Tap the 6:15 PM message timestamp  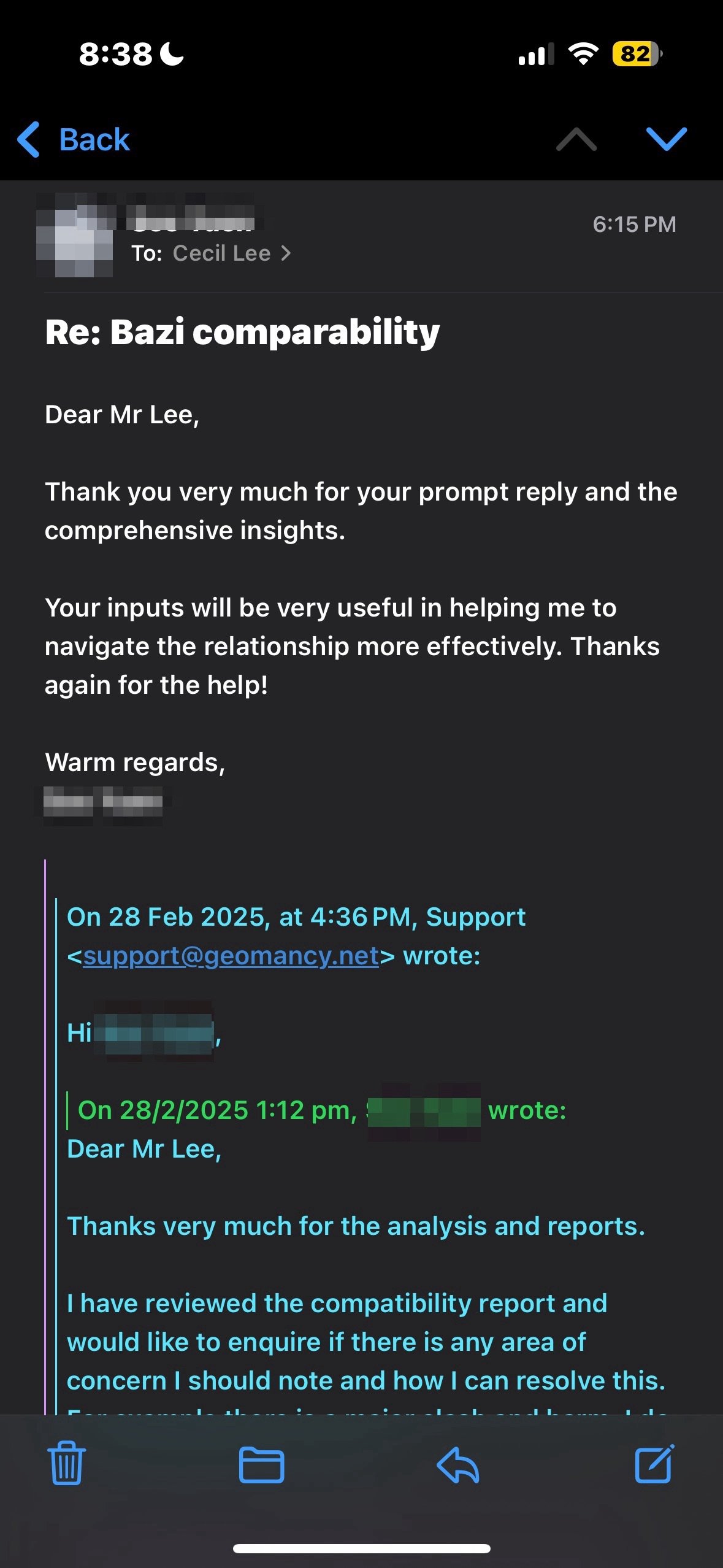[634, 225]
